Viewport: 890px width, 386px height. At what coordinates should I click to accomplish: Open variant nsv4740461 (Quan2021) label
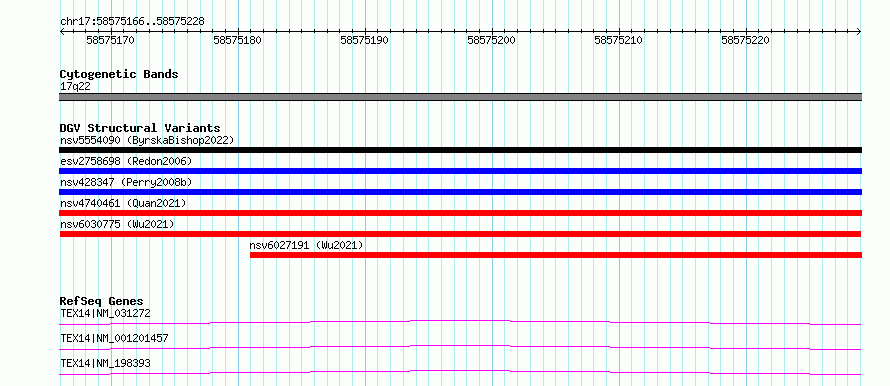click(x=123, y=203)
